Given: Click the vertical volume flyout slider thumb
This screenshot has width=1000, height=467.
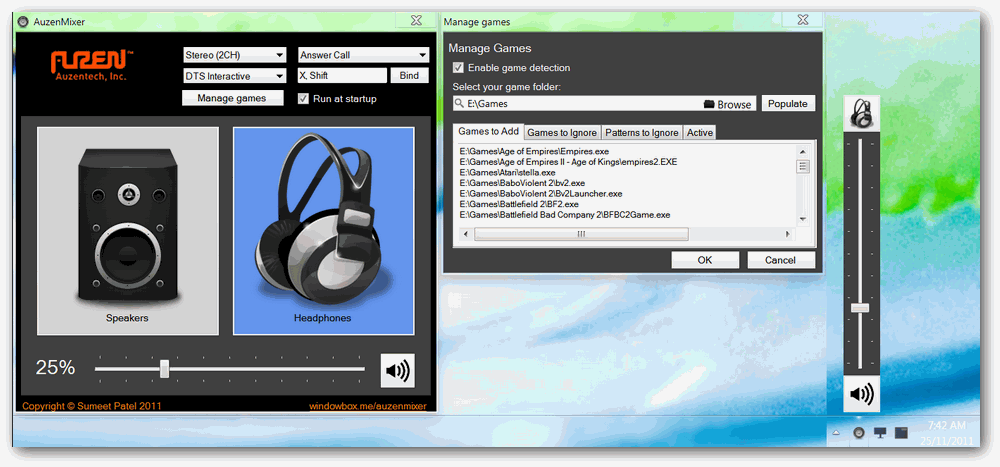Looking at the screenshot, I should tap(860, 308).
